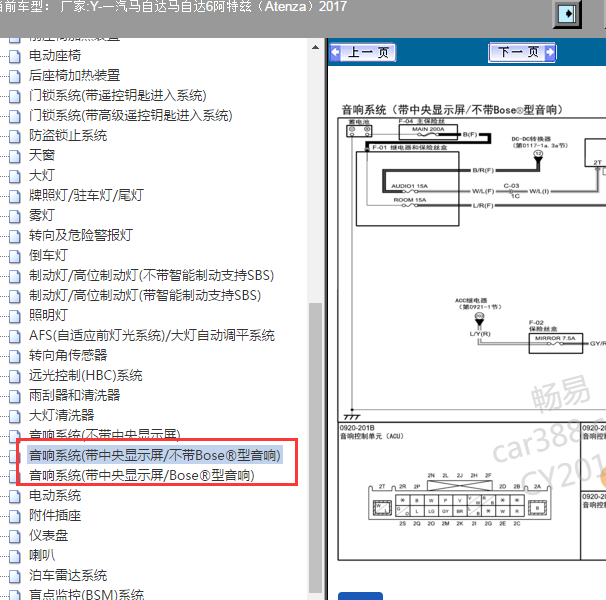Viewport: 606px width, 600px height.
Task: Open 电动座椅 tree entry
Action: [x=55, y=56]
